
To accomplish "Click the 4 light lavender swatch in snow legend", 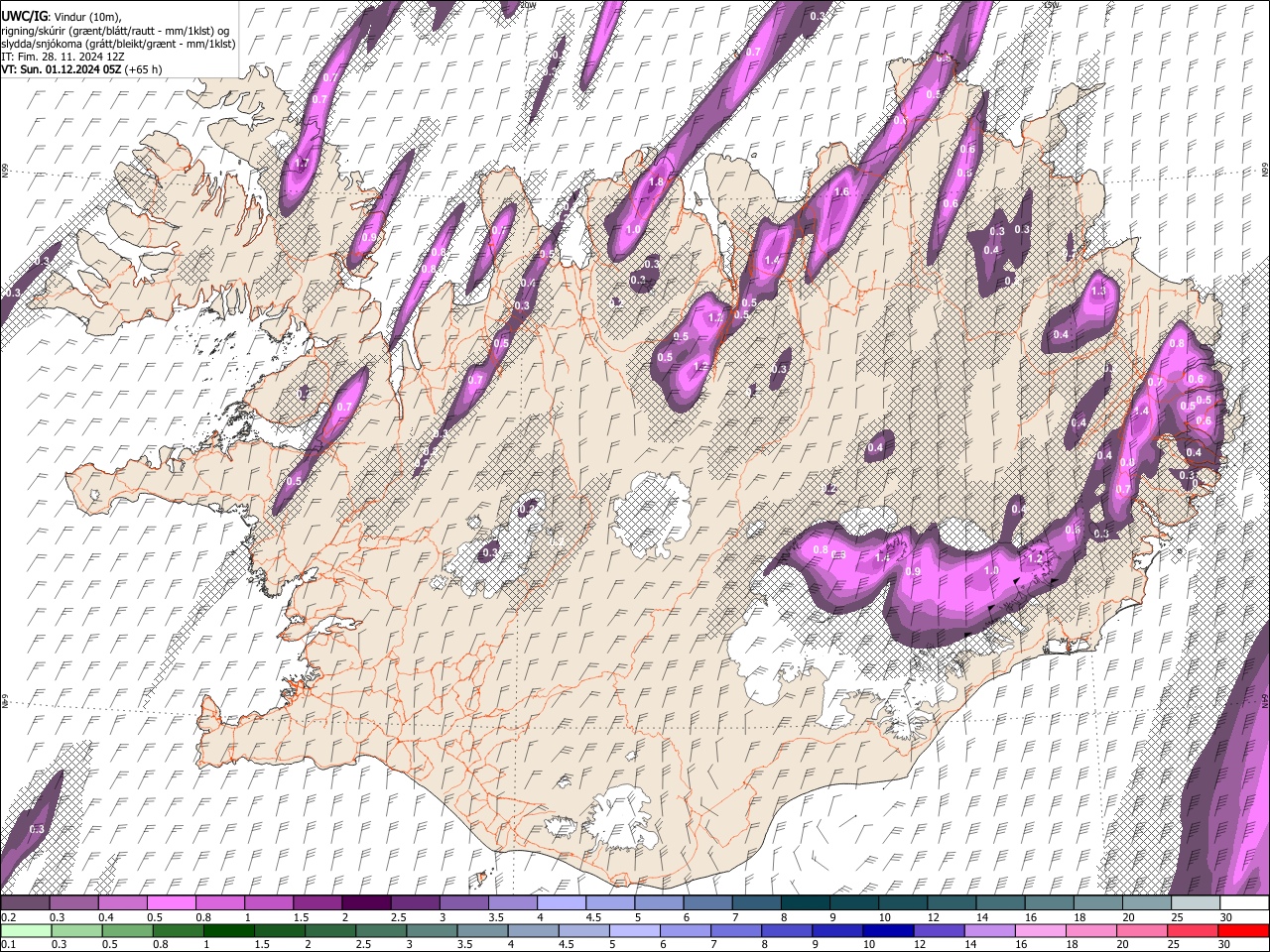I will [x=562, y=903].
